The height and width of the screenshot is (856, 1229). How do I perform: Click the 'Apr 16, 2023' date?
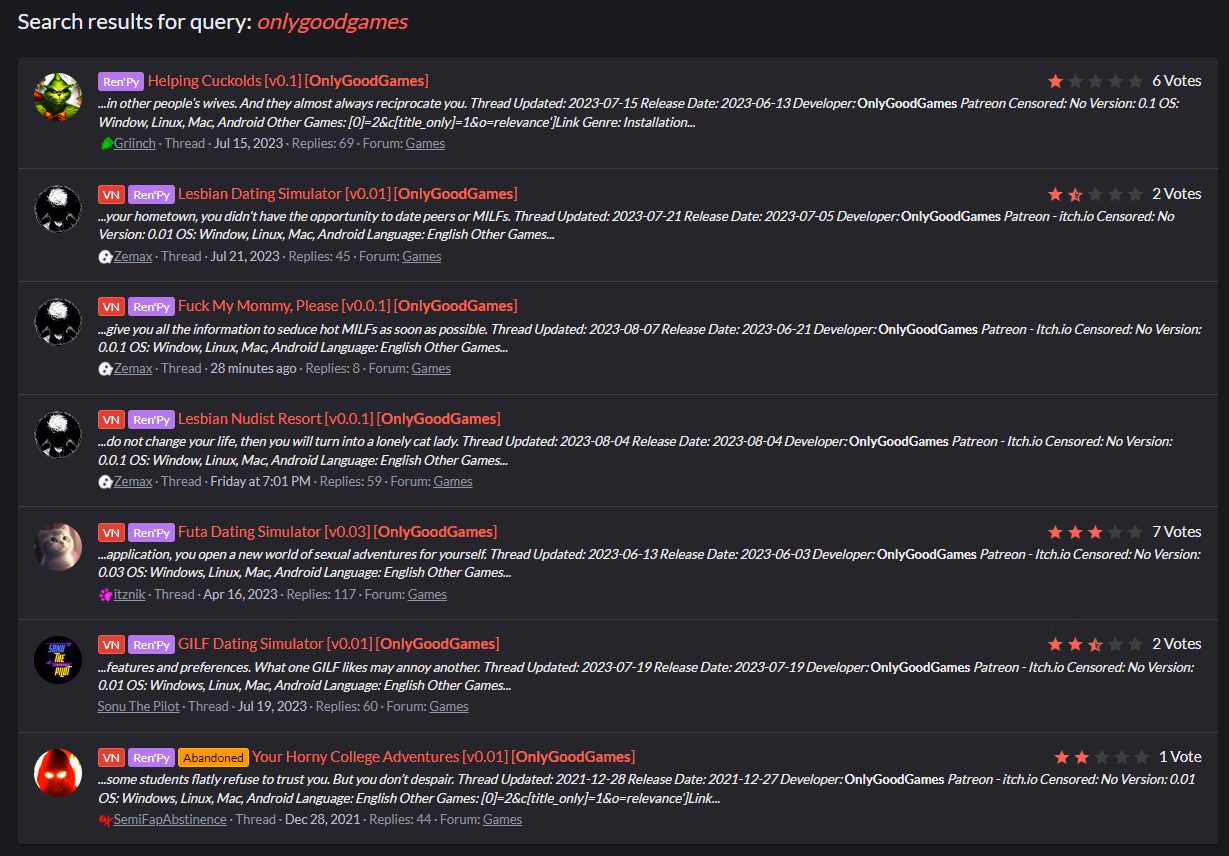(x=240, y=594)
